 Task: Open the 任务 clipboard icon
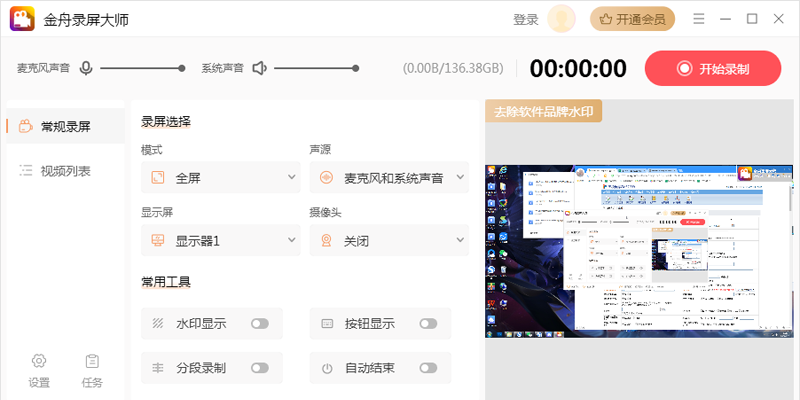tap(92, 361)
